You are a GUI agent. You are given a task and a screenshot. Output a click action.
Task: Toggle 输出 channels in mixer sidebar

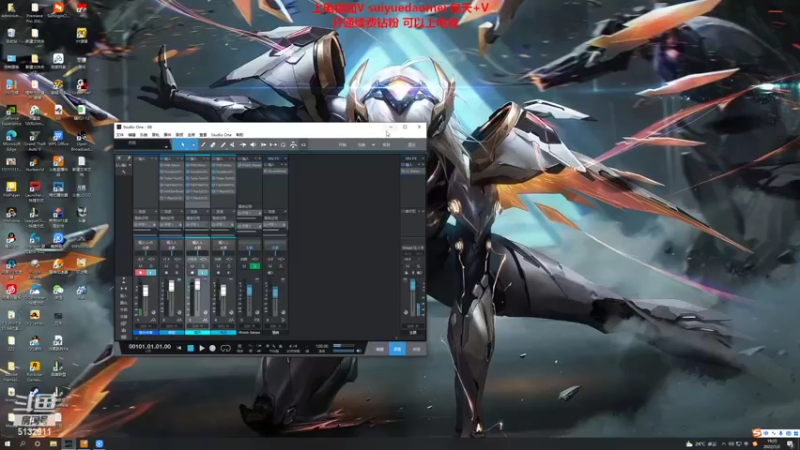pyautogui.click(x=123, y=303)
